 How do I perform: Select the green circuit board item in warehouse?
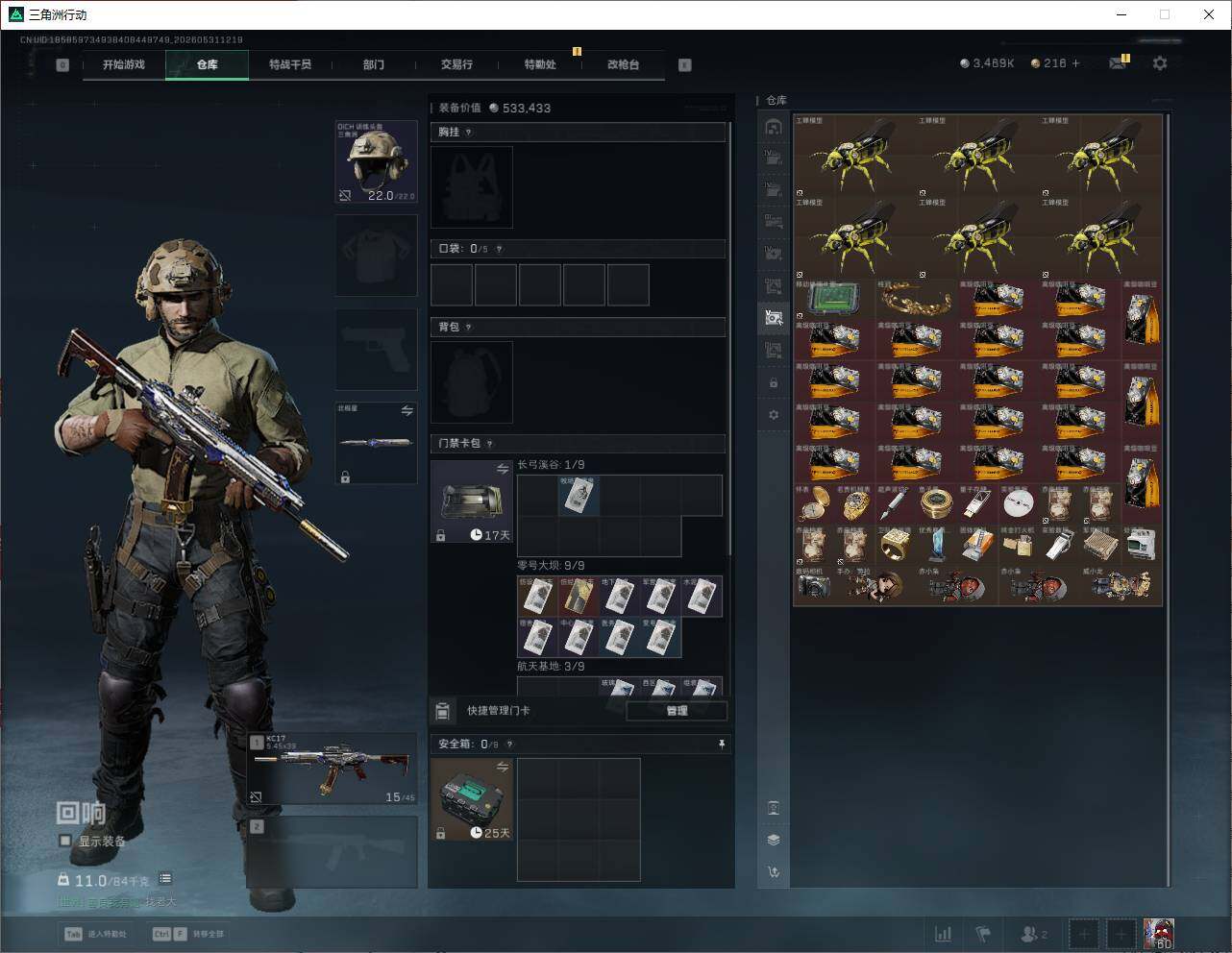pos(834,299)
